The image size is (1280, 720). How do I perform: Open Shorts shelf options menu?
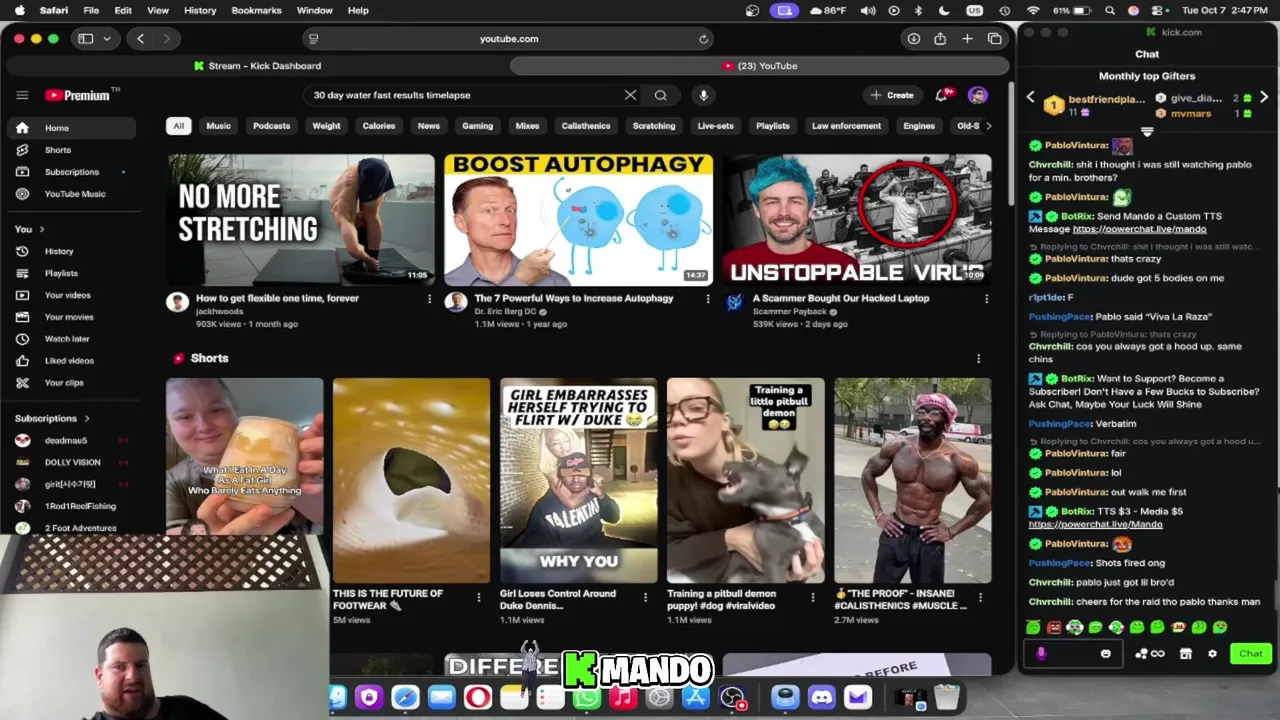[978, 358]
